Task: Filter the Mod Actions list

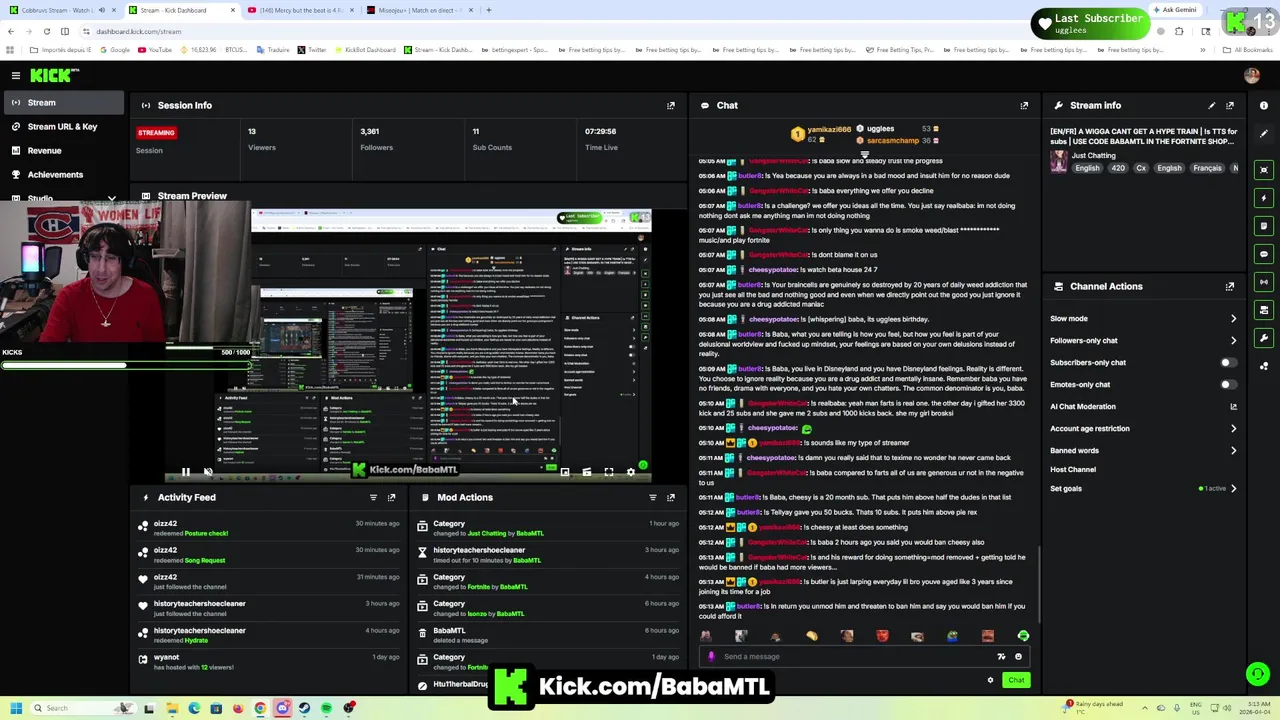Action: pyautogui.click(x=653, y=497)
